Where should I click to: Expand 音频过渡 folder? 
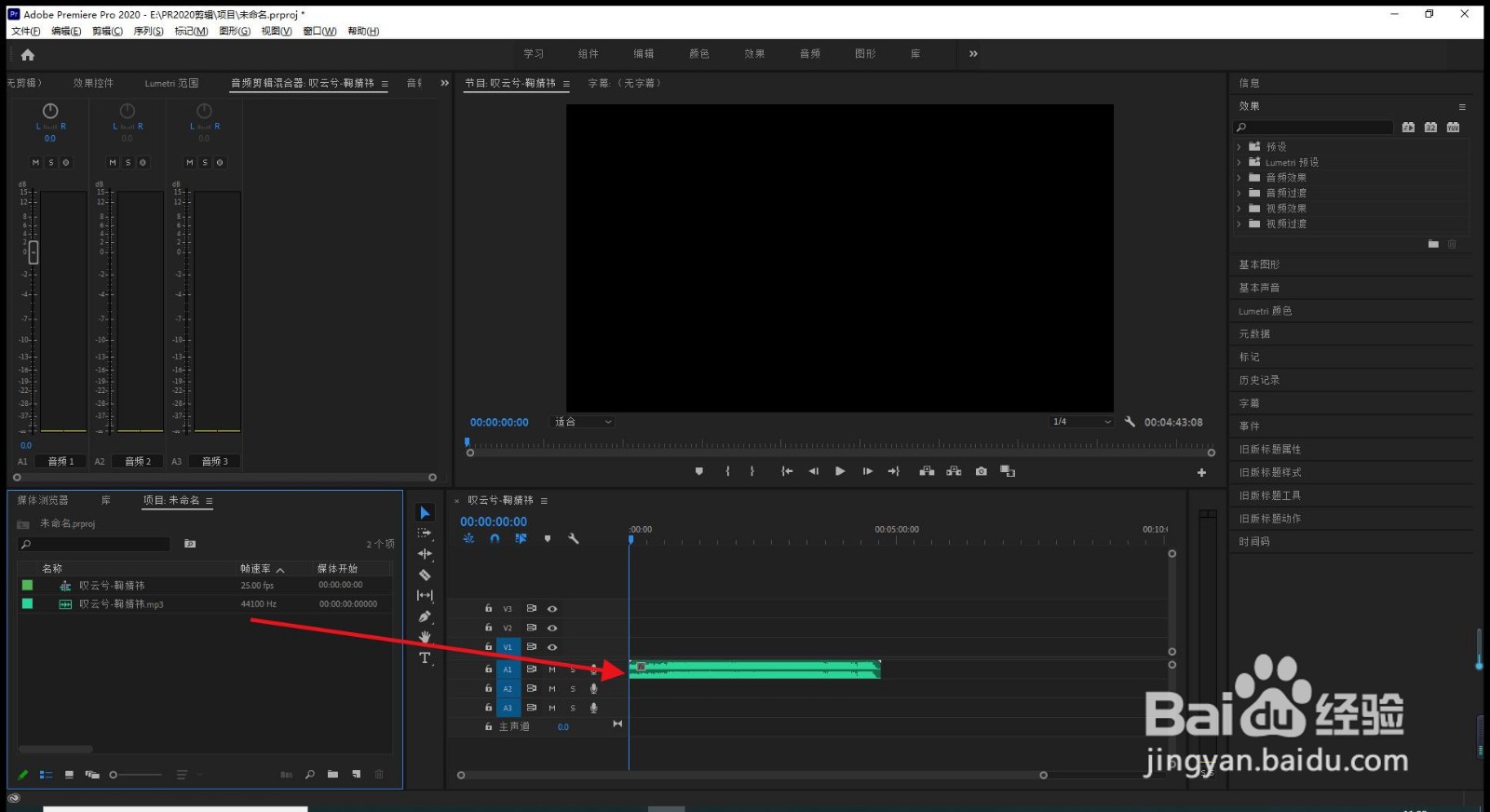(1239, 193)
